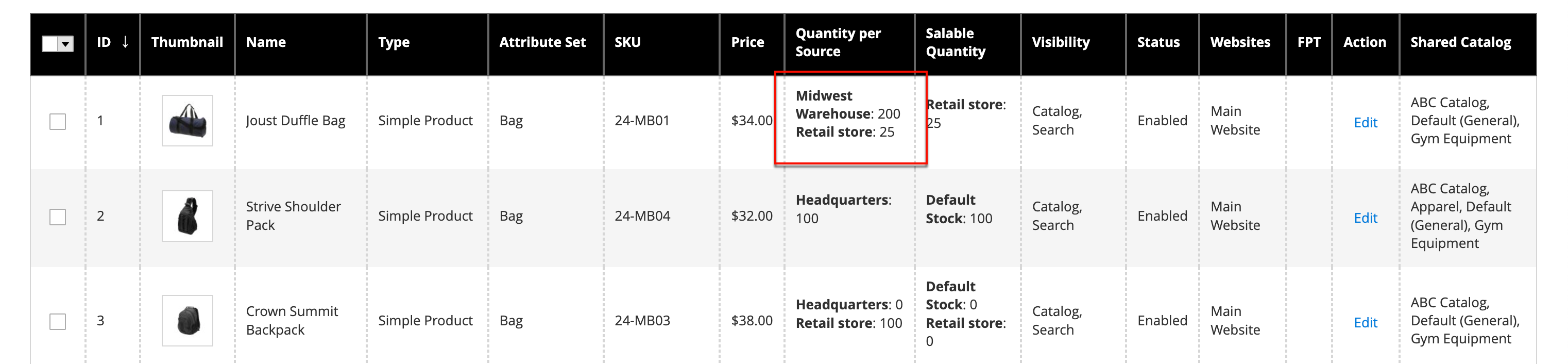
Task: Open Edit link for Strive Shoulder Pack
Action: click(x=1365, y=218)
